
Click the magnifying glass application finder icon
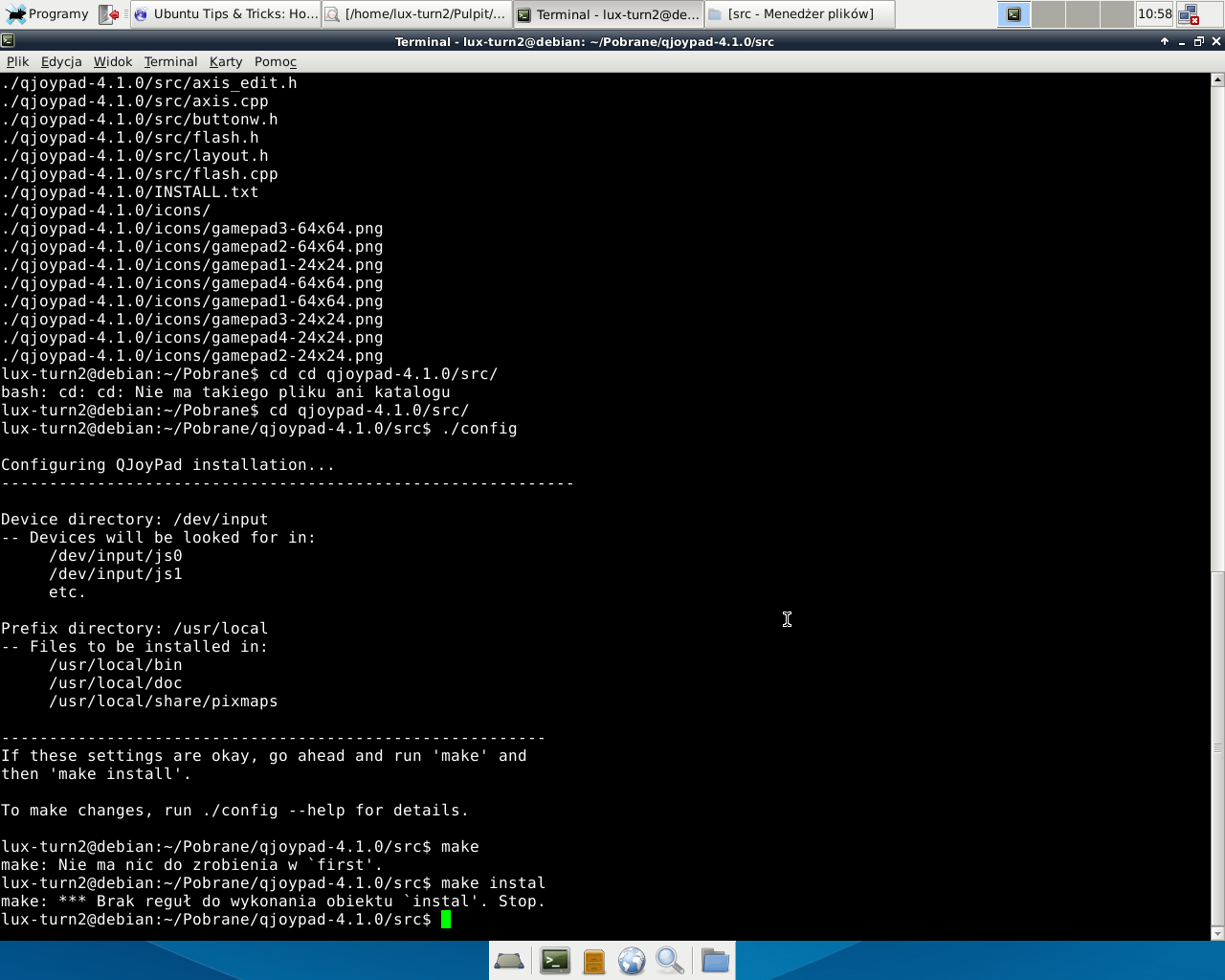click(x=670, y=961)
